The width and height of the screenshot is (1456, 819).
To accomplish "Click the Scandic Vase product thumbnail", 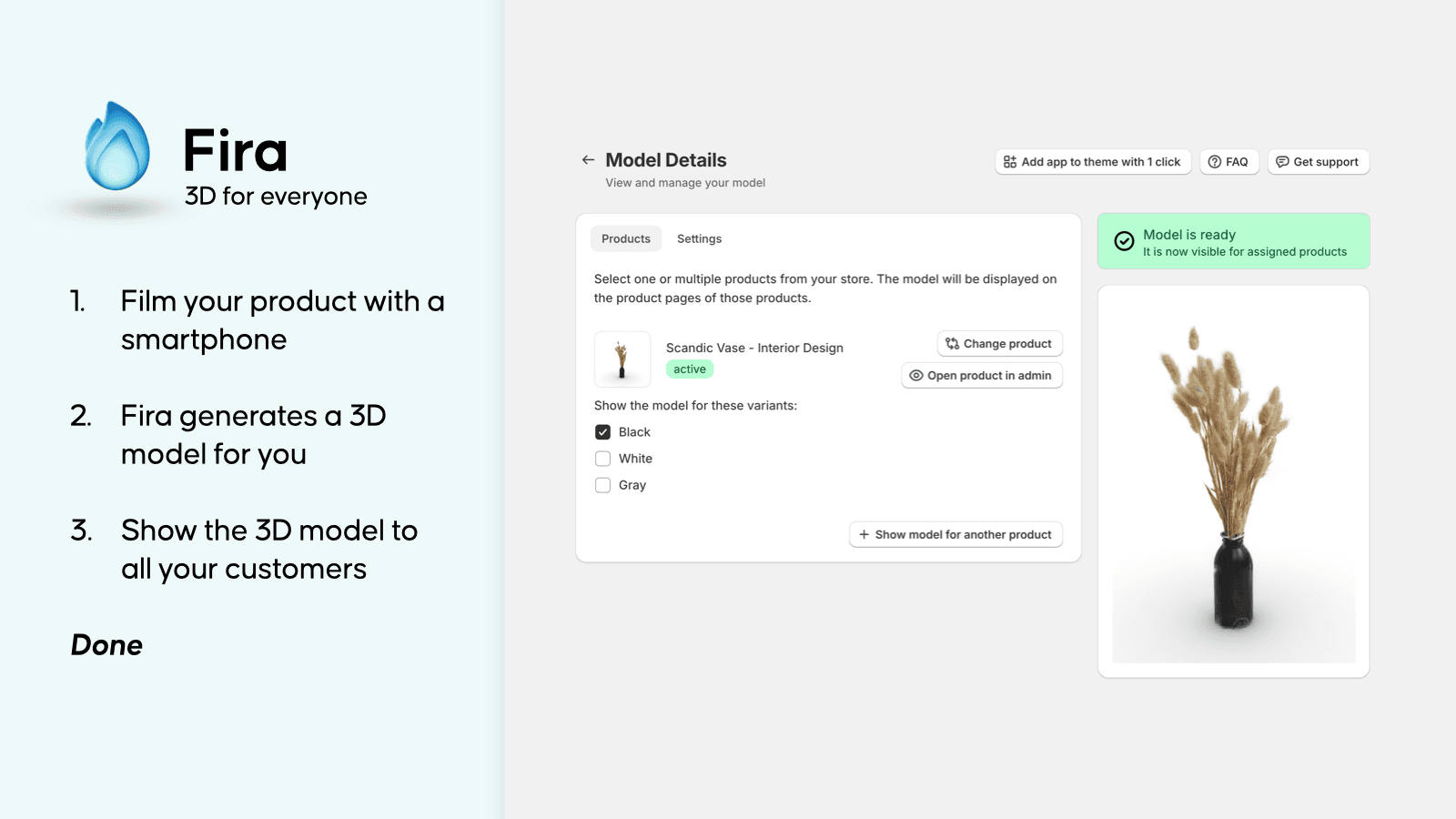I will coord(622,359).
